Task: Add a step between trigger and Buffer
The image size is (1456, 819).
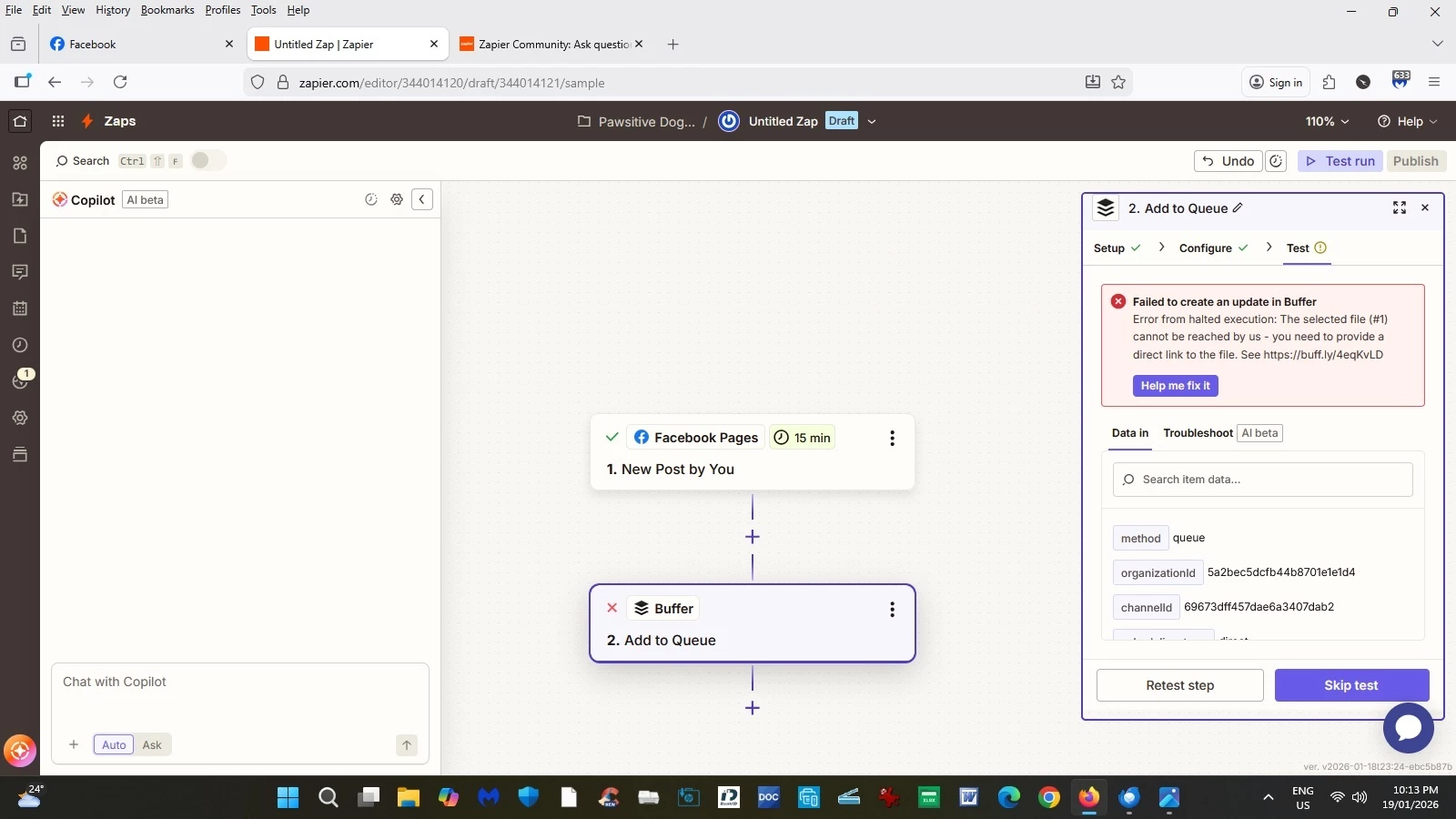Action: point(753,537)
